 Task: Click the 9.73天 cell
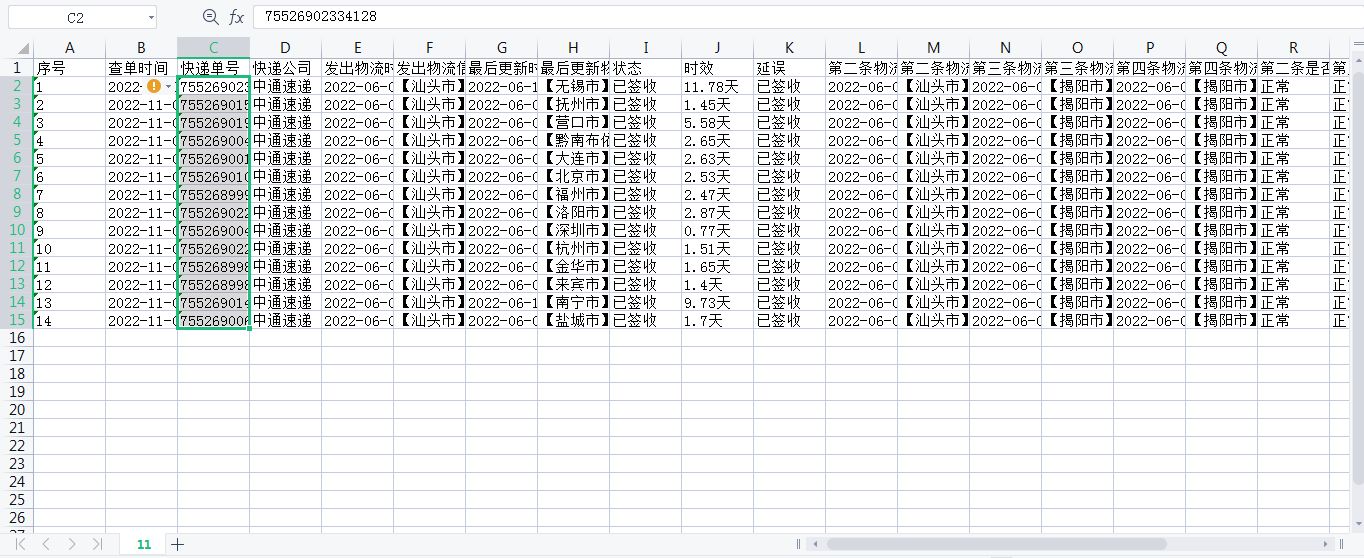coord(717,302)
